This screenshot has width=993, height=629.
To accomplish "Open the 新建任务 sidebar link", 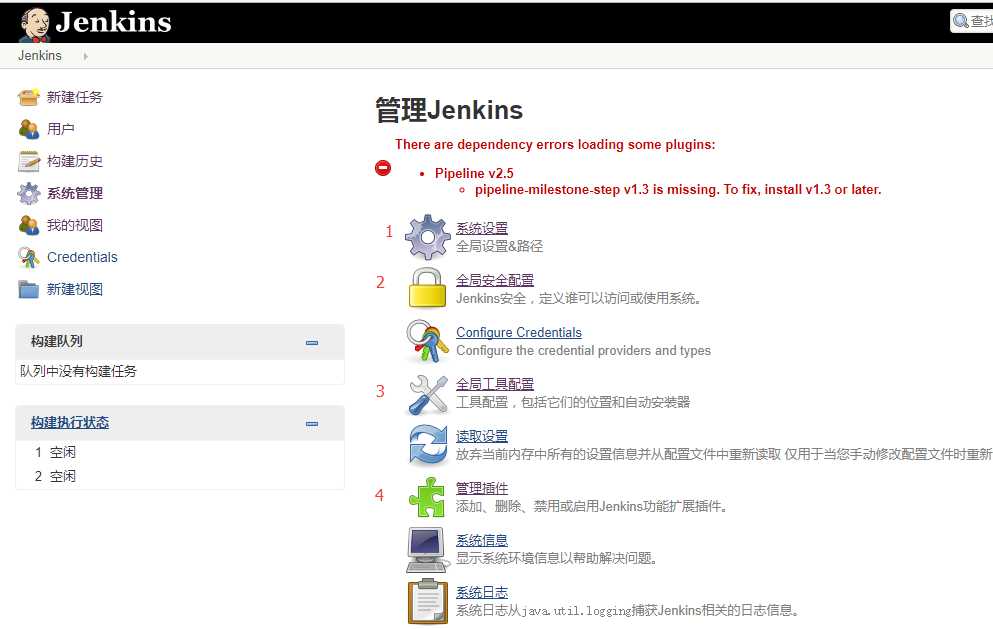I will [75, 97].
